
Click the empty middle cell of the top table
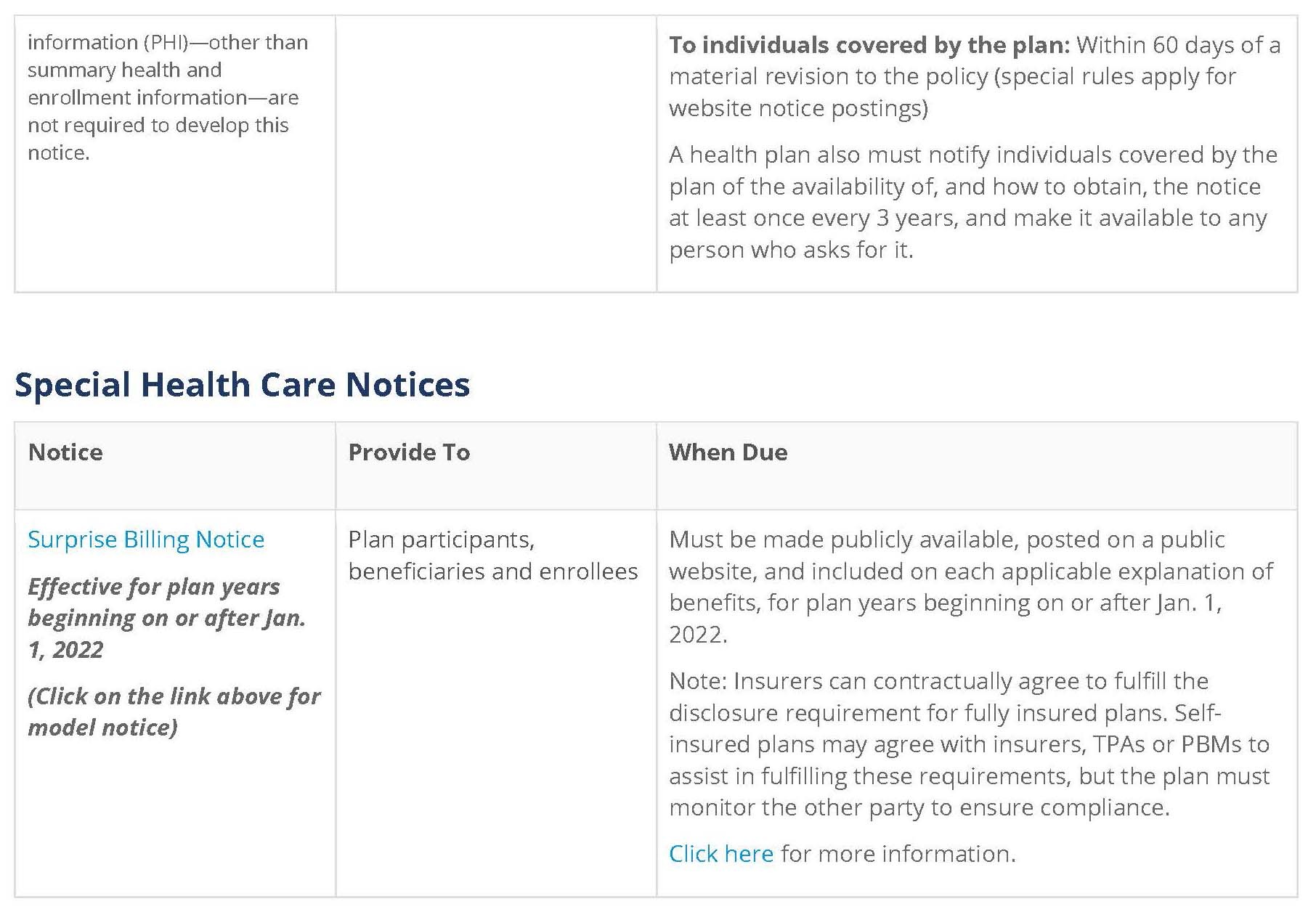click(496, 154)
